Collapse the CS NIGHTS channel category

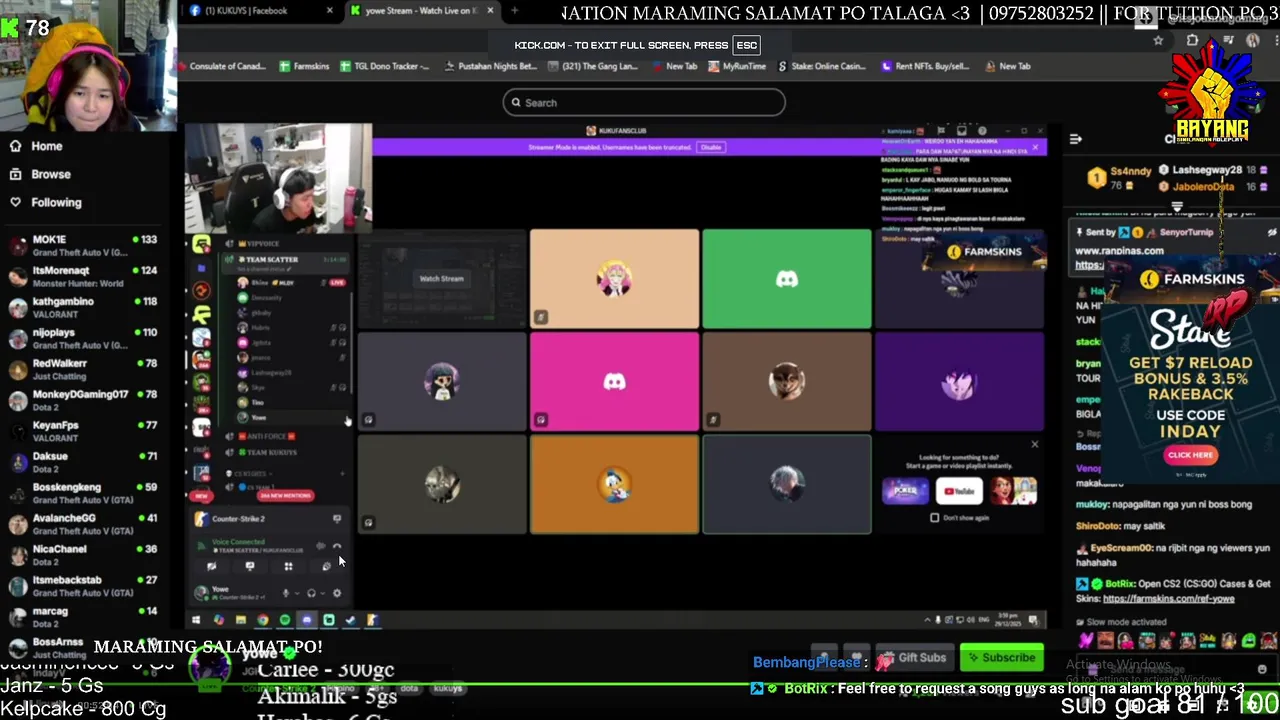[x=250, y=473]
